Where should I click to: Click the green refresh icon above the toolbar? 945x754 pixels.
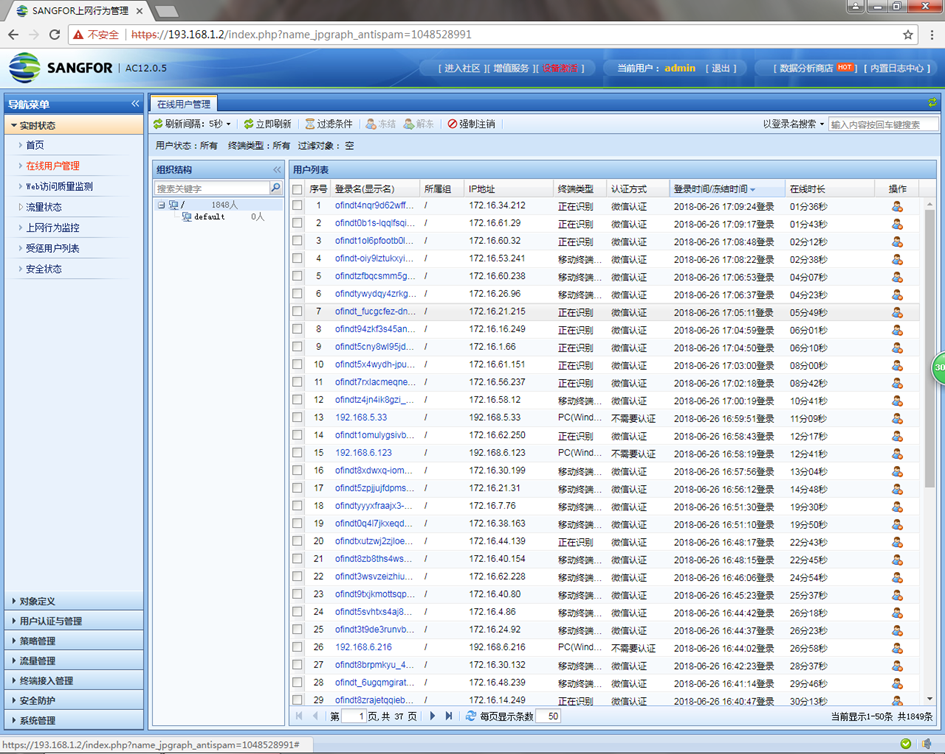(932, 103)
